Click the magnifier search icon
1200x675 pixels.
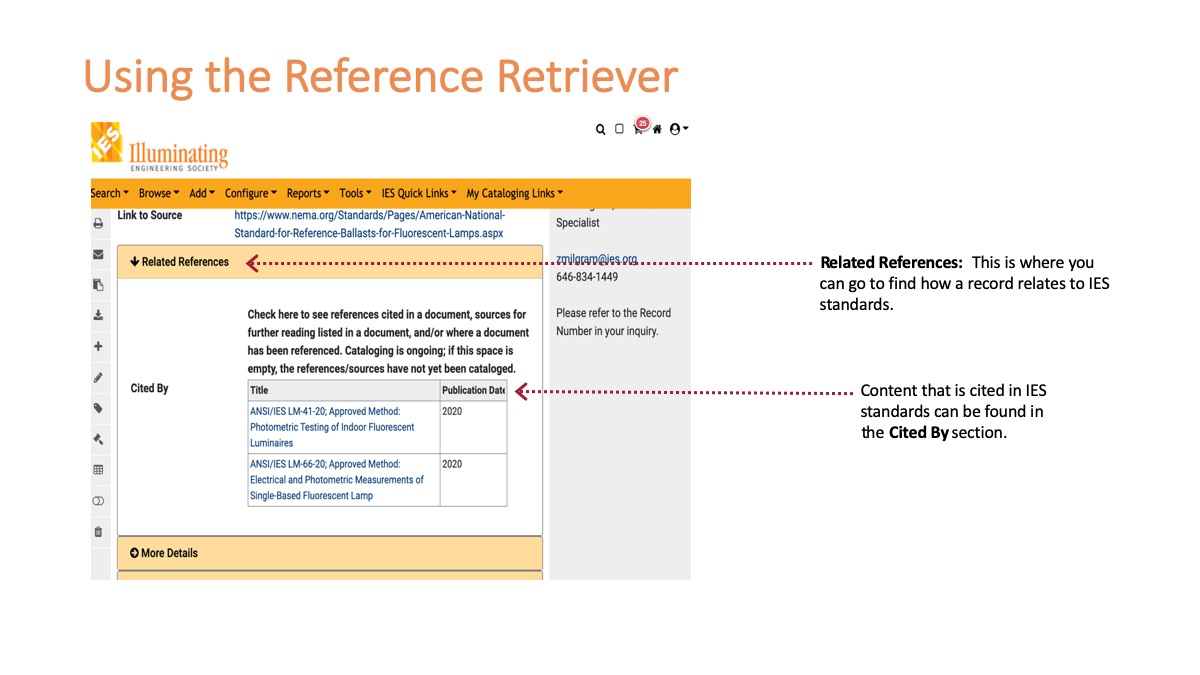(x=600, y=129)
